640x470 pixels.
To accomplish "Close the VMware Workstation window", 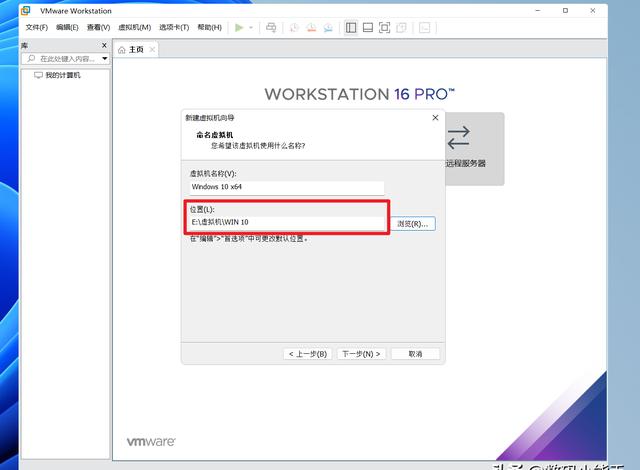I will click(593, 11).
